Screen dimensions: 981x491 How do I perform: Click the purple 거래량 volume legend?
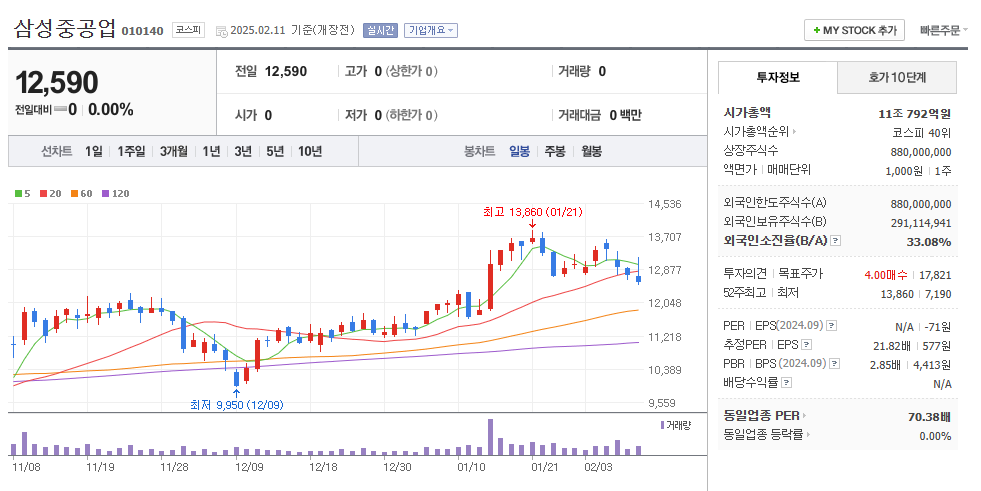(676, 425)
